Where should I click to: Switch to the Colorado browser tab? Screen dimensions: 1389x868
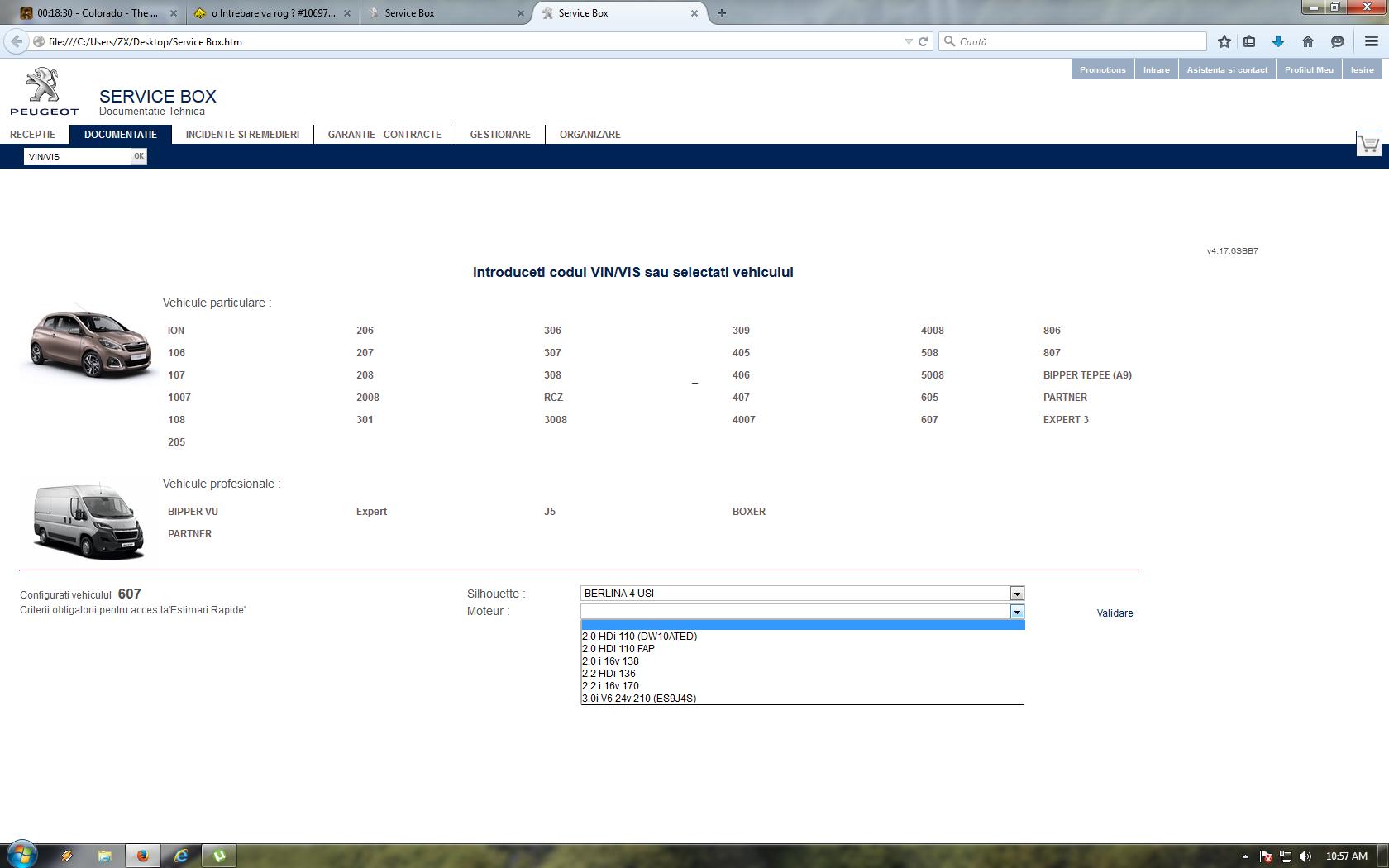click(98, 13)
